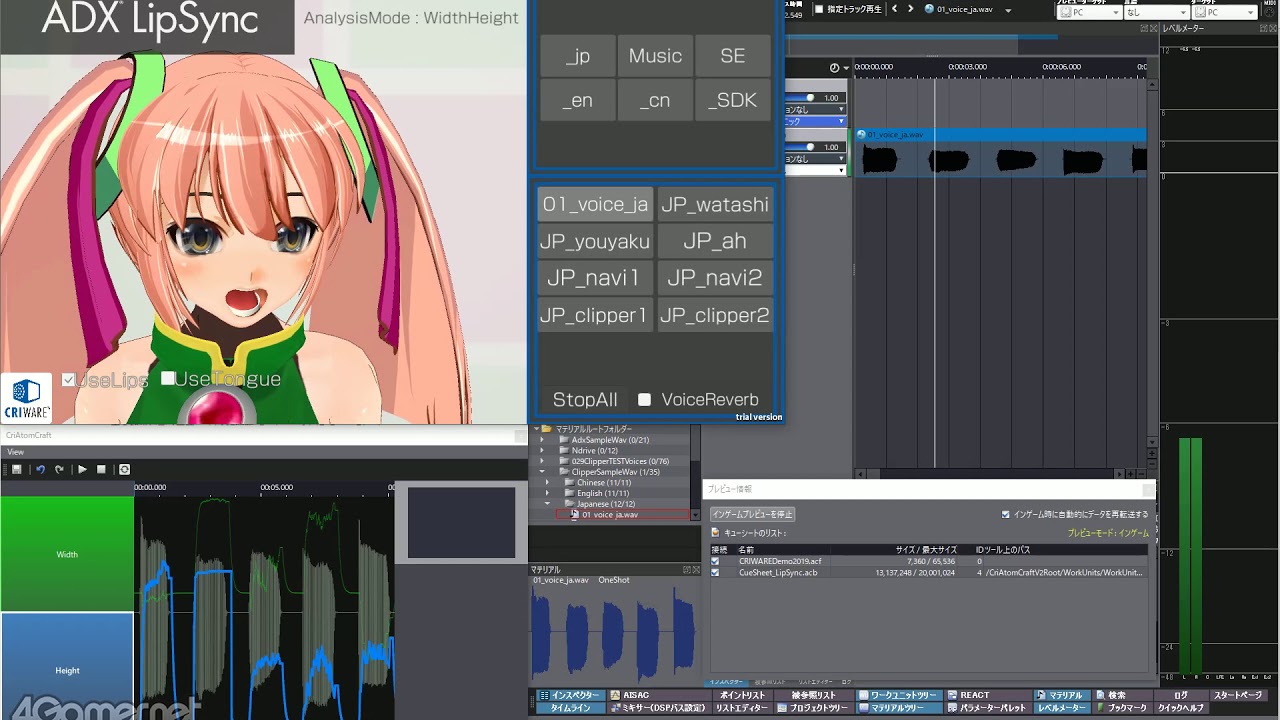Select the _cn category button
The image size is (1280, 720).
(x=655, y=100)
